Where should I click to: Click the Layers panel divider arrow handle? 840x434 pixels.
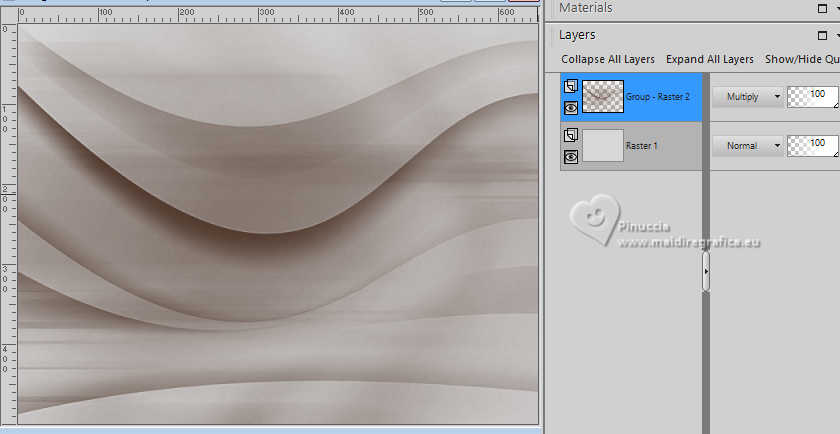[x=706, y=271]
